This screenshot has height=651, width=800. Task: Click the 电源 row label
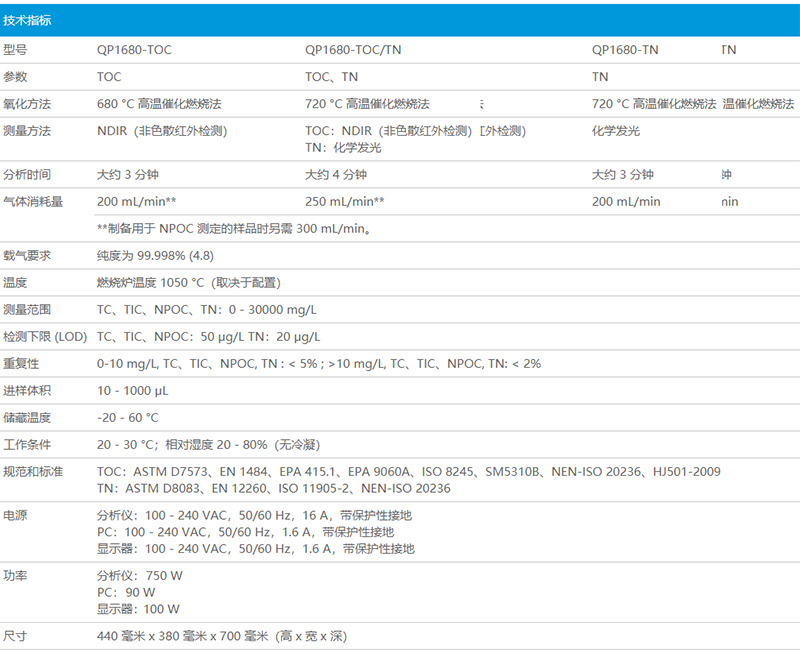tap(15, 516)
